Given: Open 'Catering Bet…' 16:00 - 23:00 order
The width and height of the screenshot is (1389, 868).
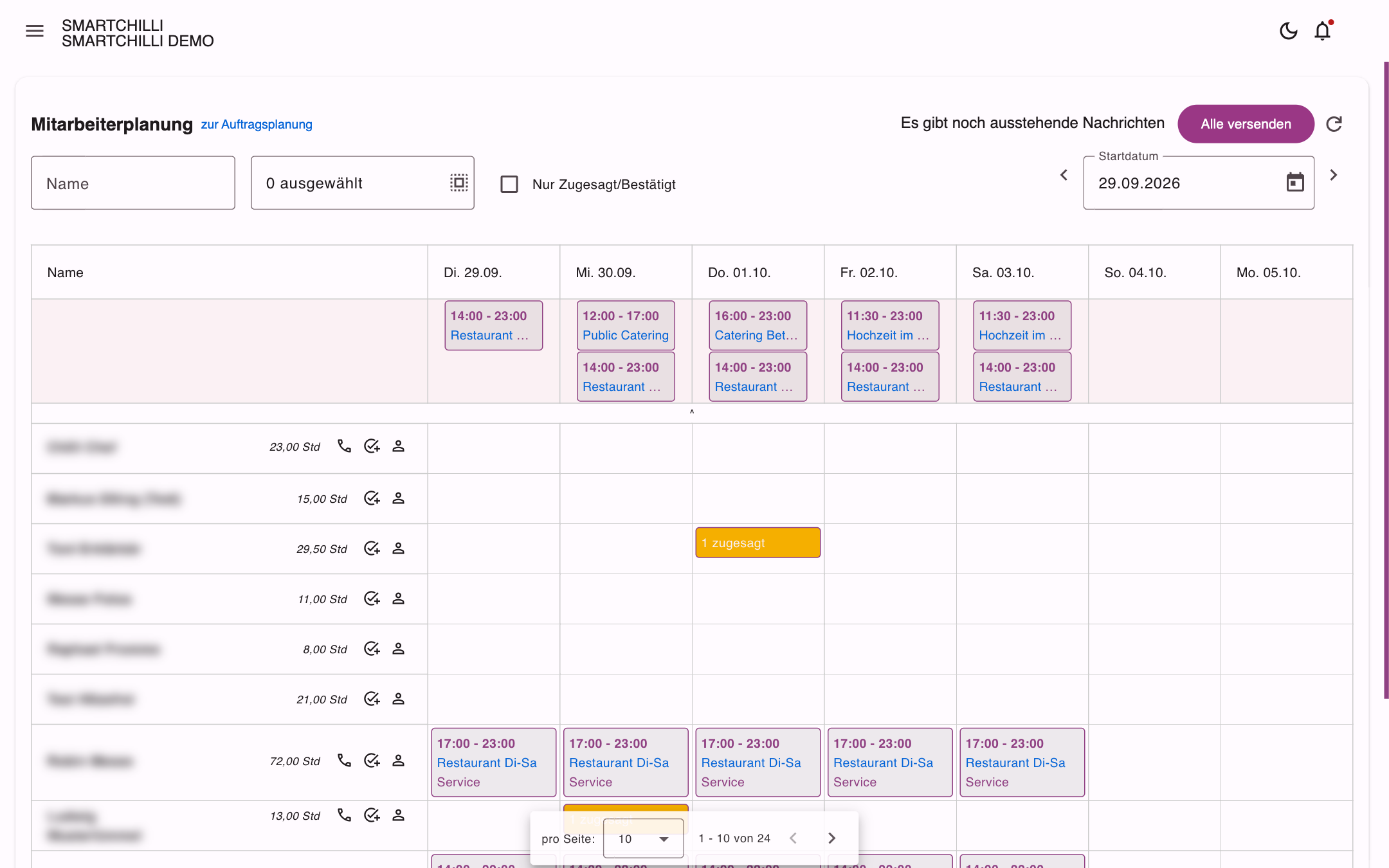Looking at the screenshot, I should click(x=758, y=325).
